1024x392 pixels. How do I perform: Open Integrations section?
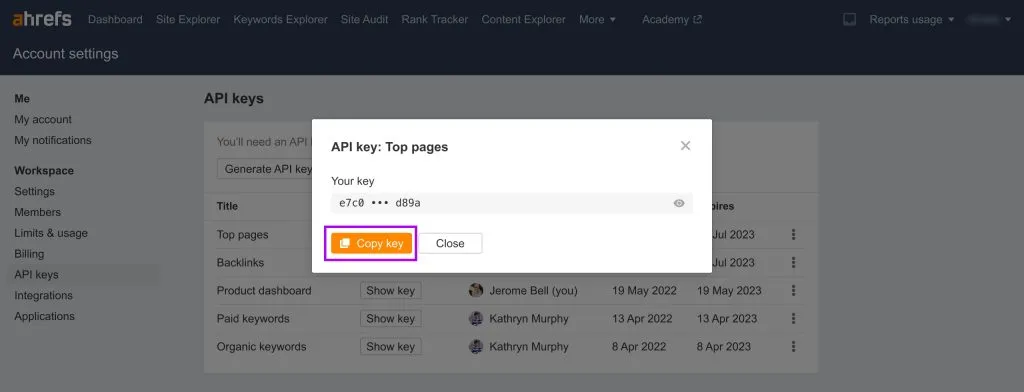[44, 295]
